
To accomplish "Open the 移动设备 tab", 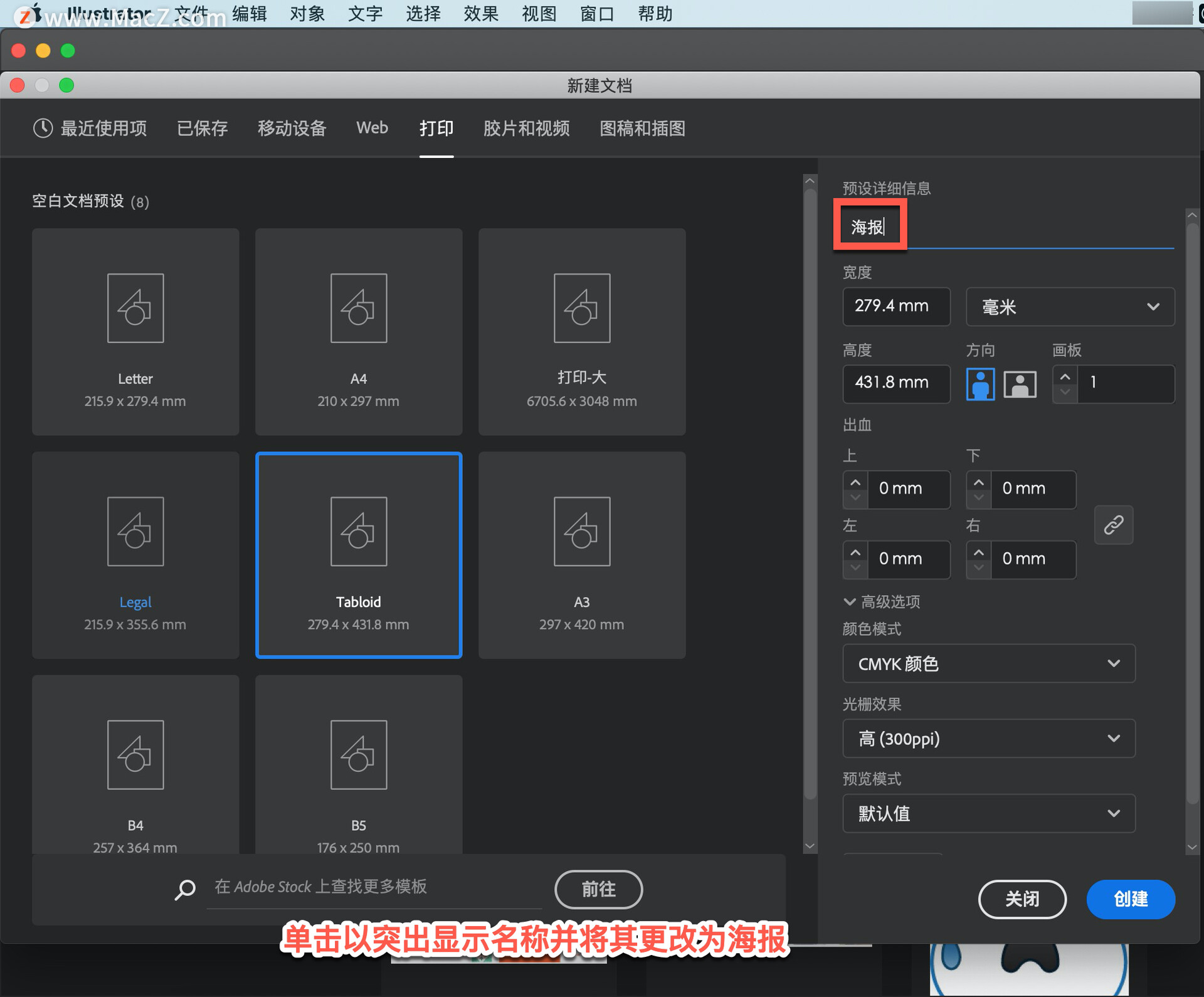I will 292,129.
